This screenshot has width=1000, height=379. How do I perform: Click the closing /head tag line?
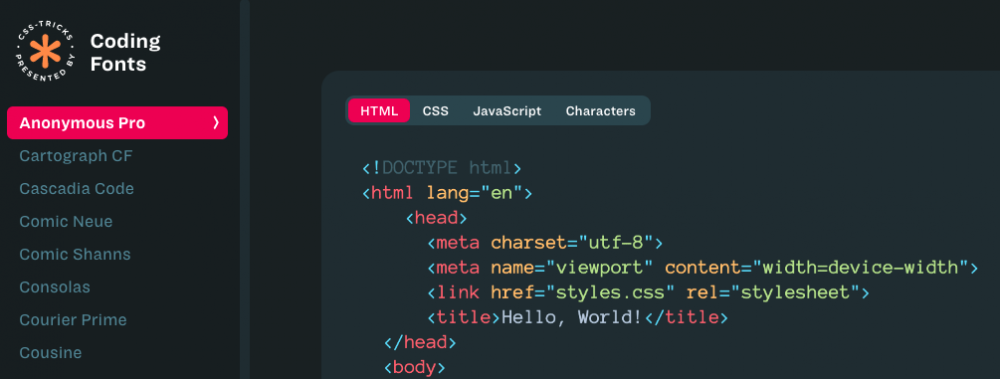click(x=420, y=343)
